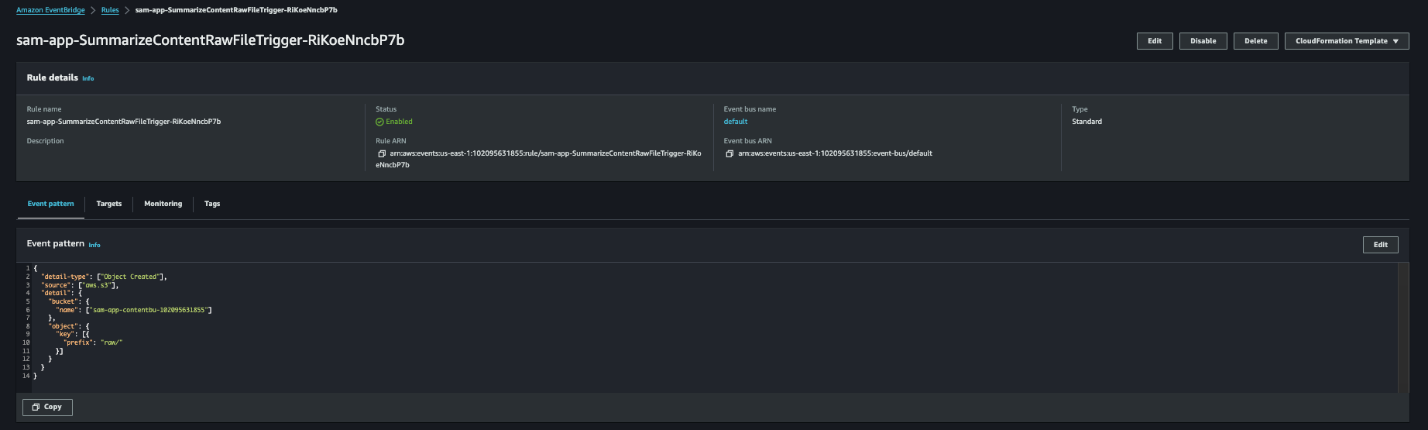Open the CloudFormation Template dropdown

pyautogui.click(x=1346, y=41)
